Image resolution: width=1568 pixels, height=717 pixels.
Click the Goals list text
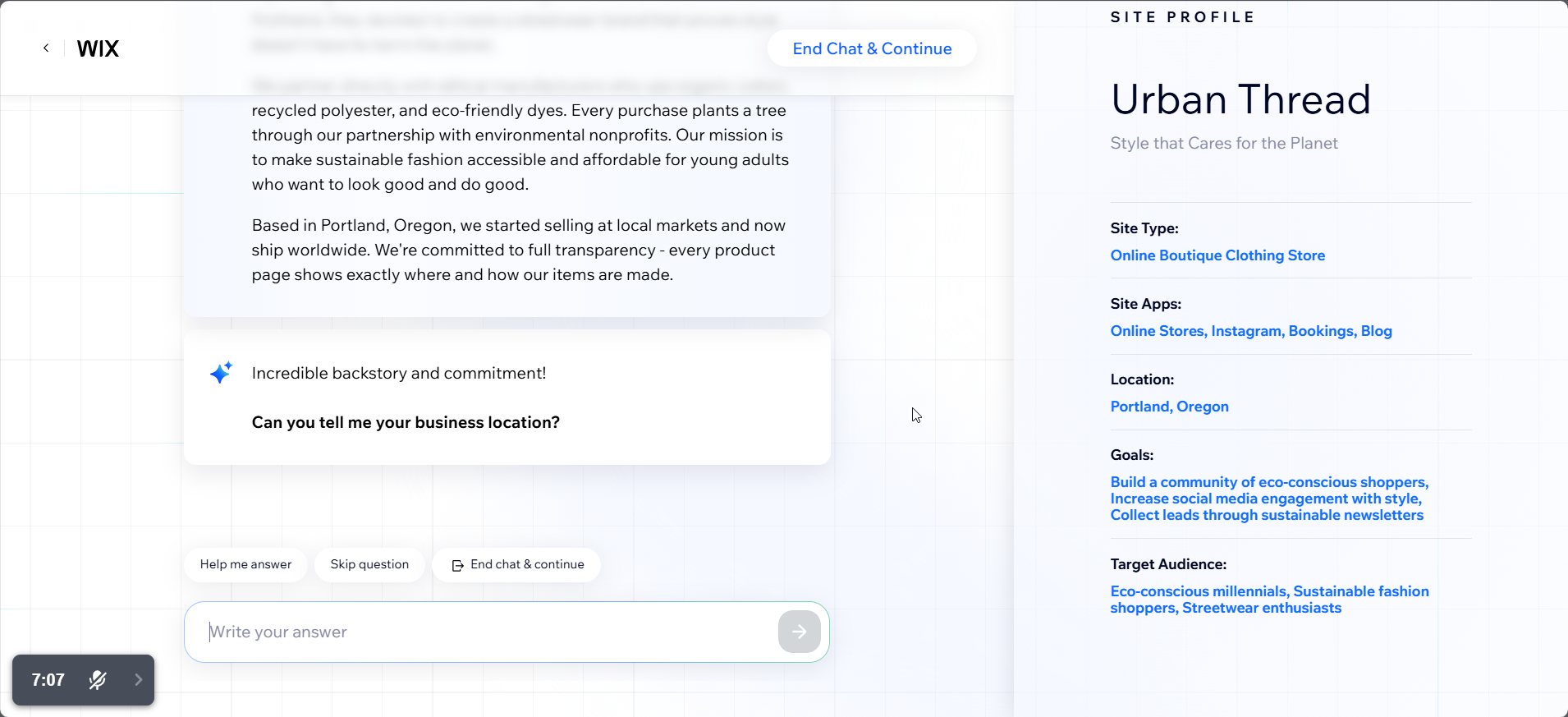coord(1269,499)
